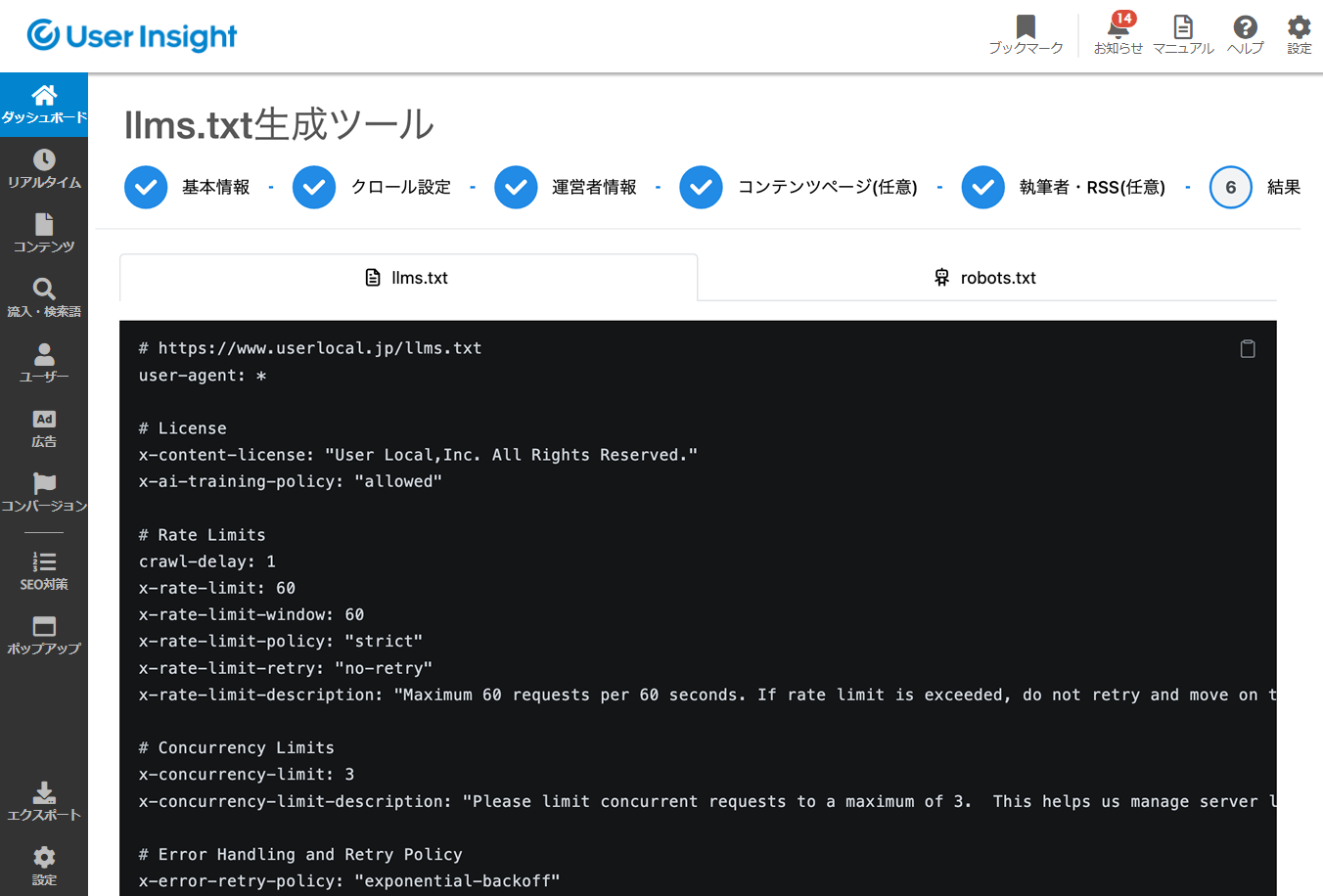Click the x-rate-limit-description line
This screenshot has width=1323, height=896.
coord(707,694)
